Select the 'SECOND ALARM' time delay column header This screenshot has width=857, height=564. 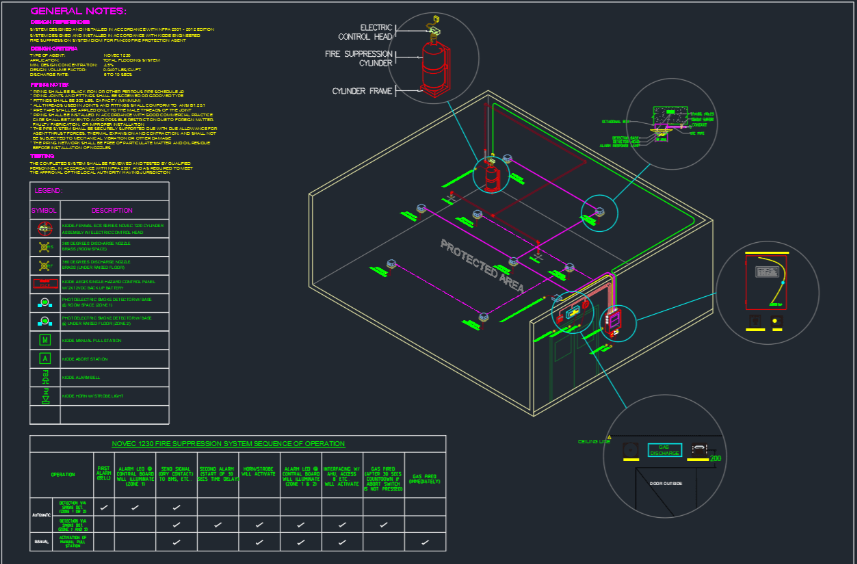pos(218,474)
